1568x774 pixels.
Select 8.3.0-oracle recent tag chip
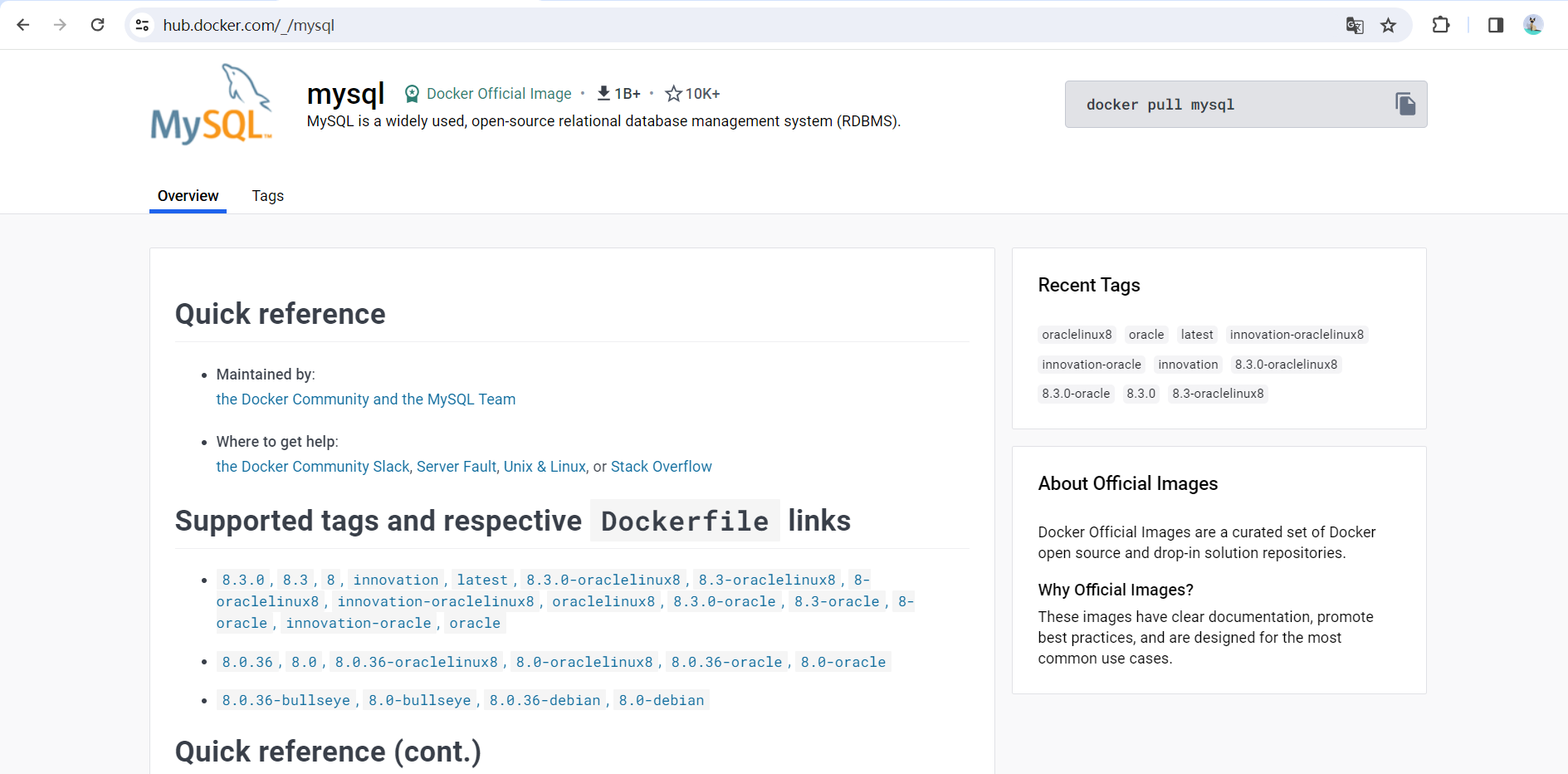(1076, 394)
